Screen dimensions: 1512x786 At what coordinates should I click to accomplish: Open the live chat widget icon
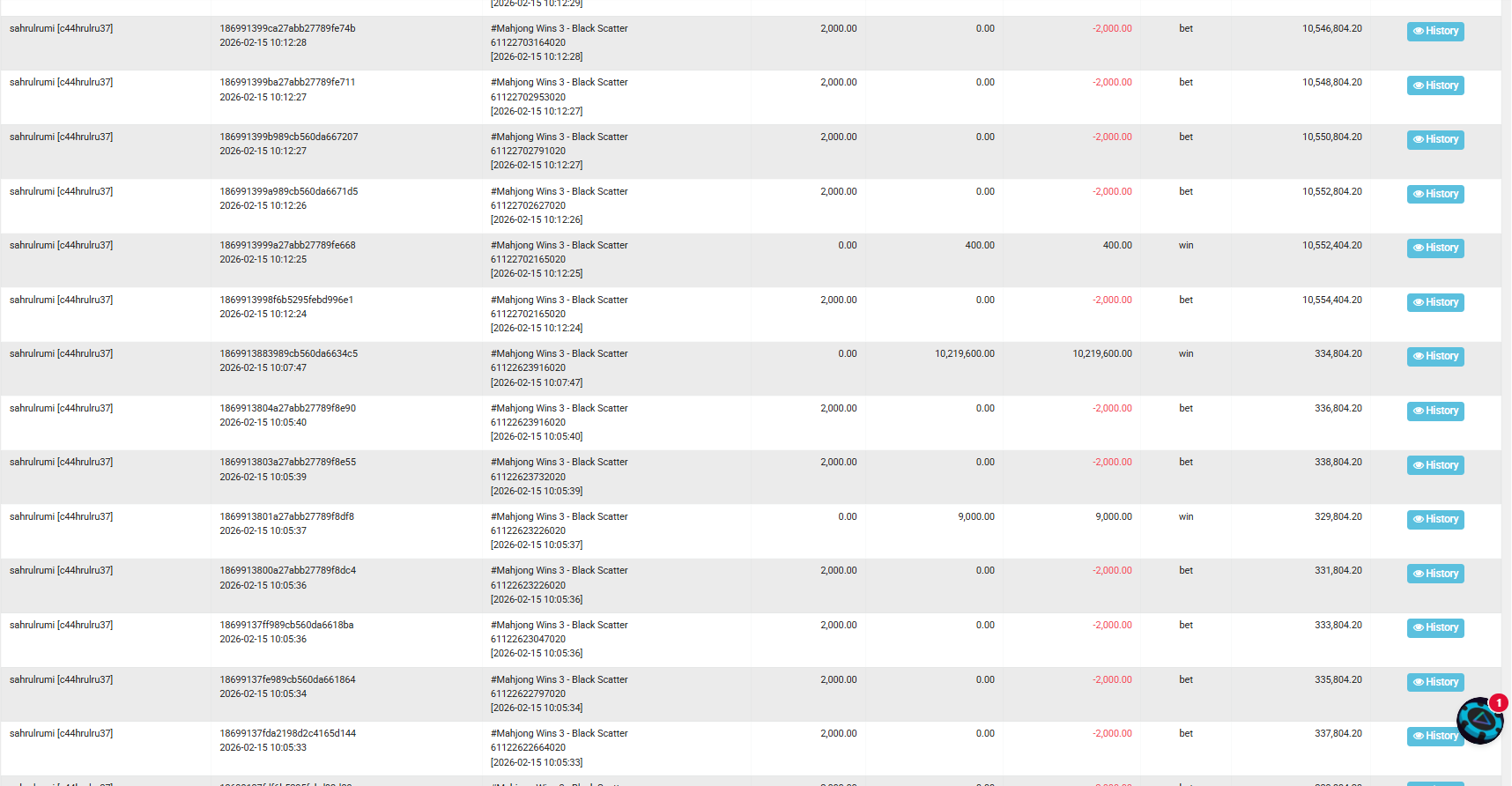pos(1480,721)
